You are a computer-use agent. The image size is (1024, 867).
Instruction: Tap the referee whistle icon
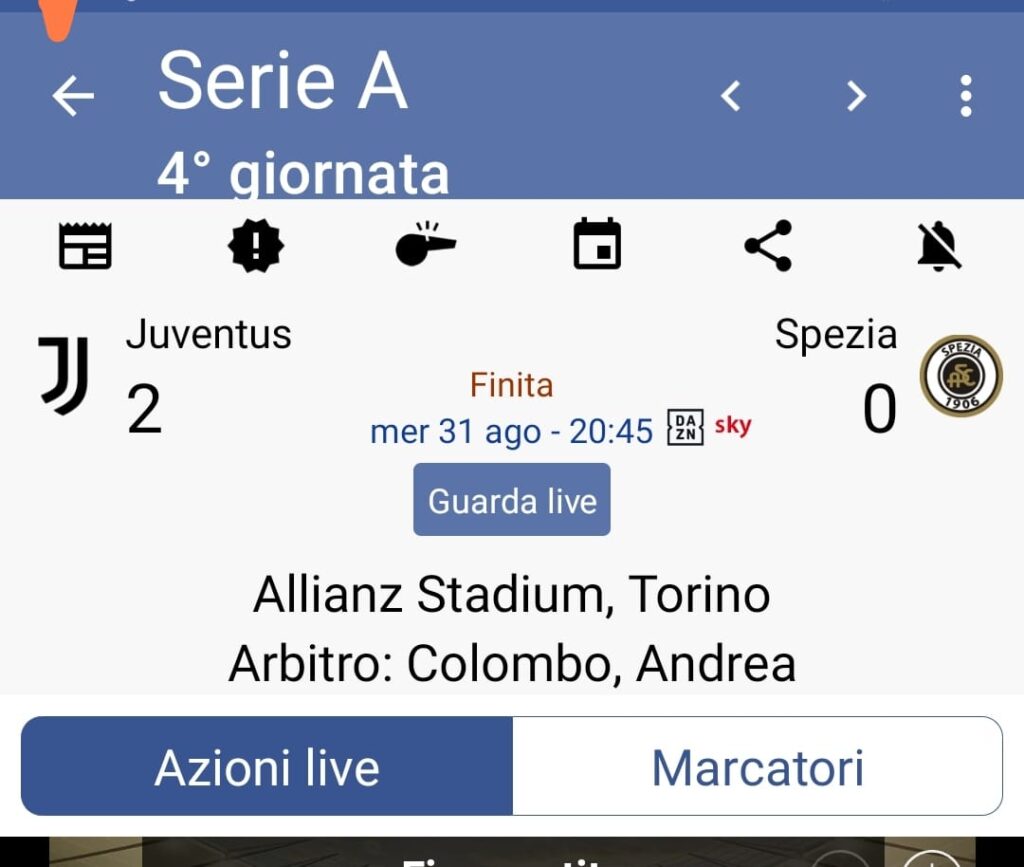pyautogui.click(x=425, y=245)
